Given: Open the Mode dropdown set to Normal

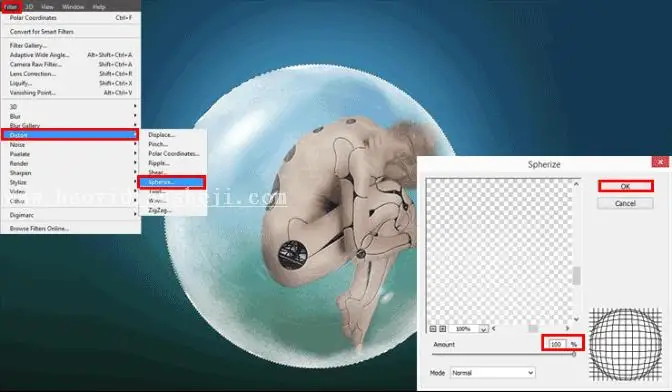Looking at the screenshot, I should pos(492,373).
